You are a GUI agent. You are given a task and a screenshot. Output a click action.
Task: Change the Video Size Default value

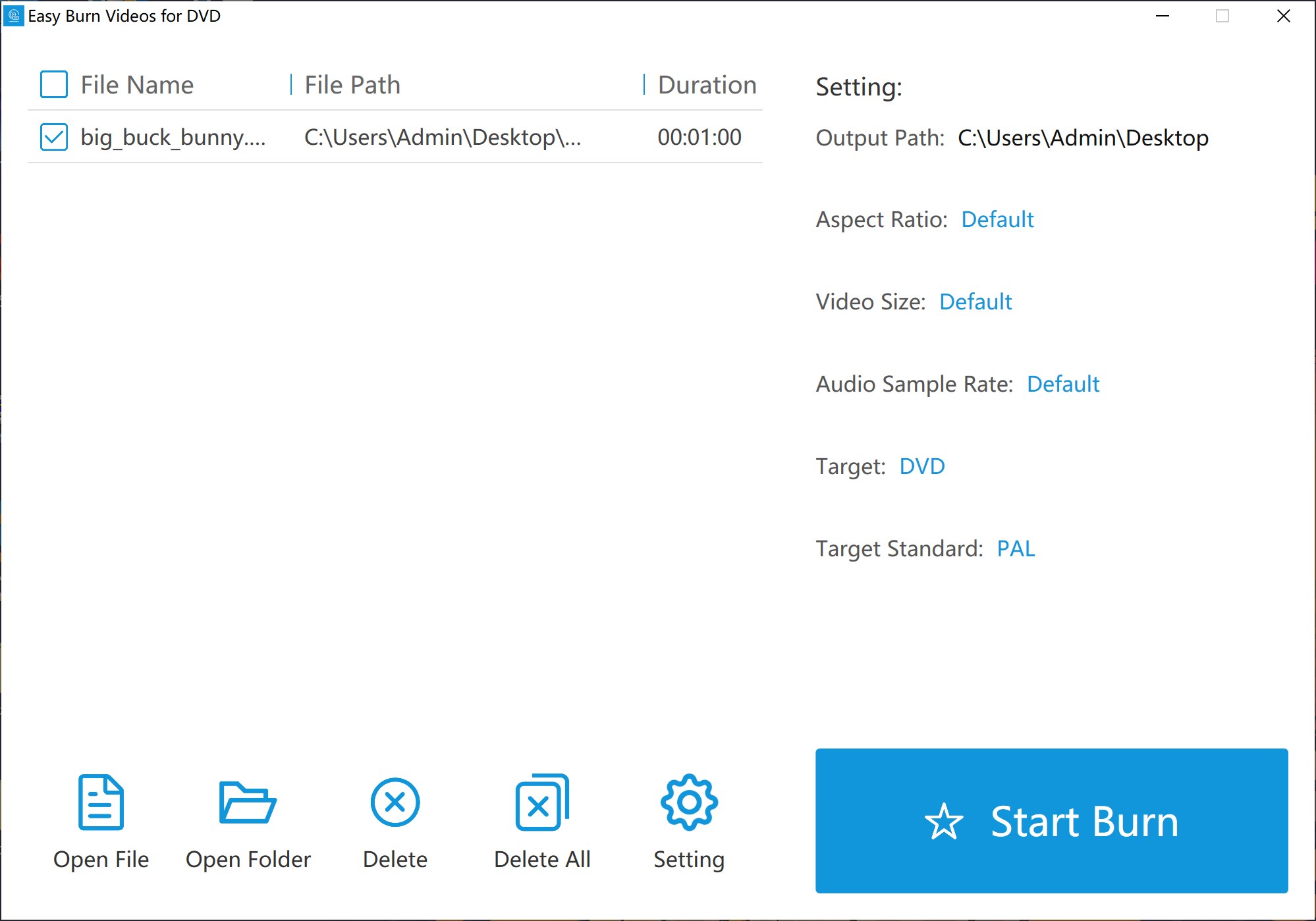(x=975, y=302)
